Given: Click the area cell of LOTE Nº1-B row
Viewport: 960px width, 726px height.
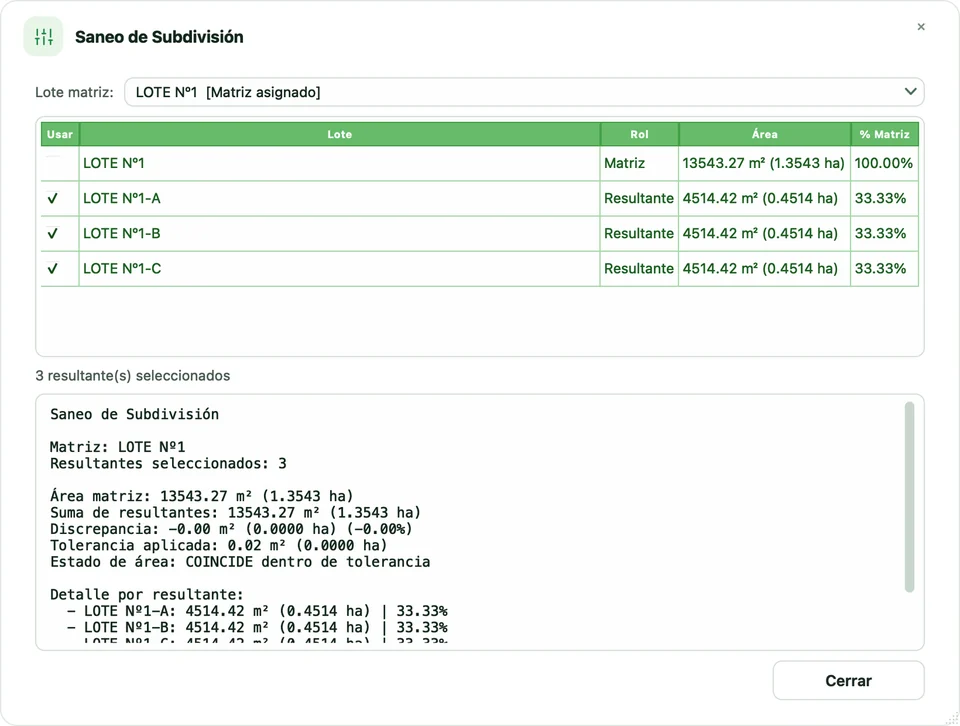Looking at the screenshot, I should (x=765, y=233).
